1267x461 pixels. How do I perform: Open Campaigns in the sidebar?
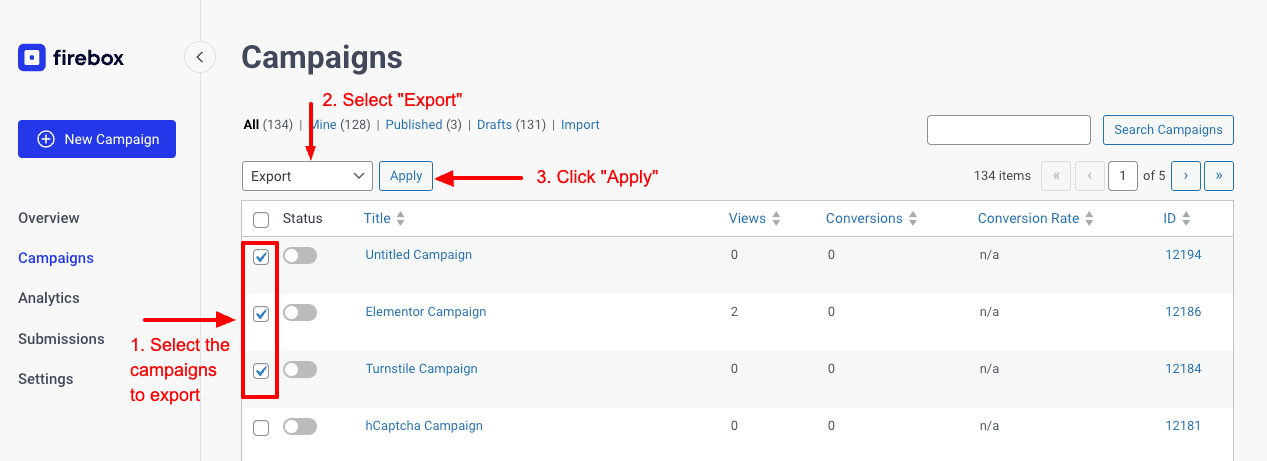click(x=56, y=258)
